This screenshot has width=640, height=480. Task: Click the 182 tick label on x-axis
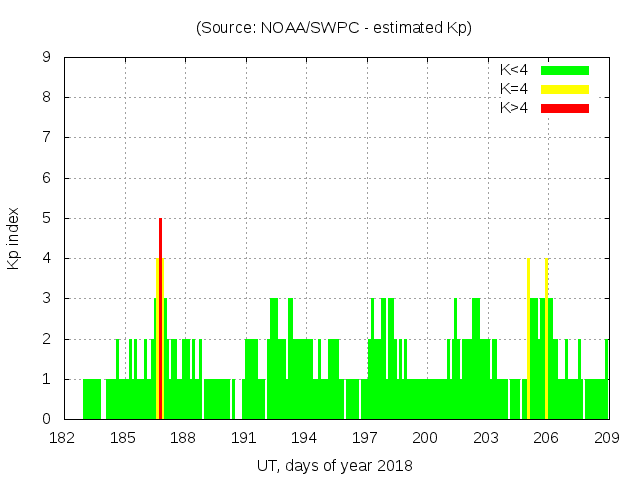coord(64,438)
